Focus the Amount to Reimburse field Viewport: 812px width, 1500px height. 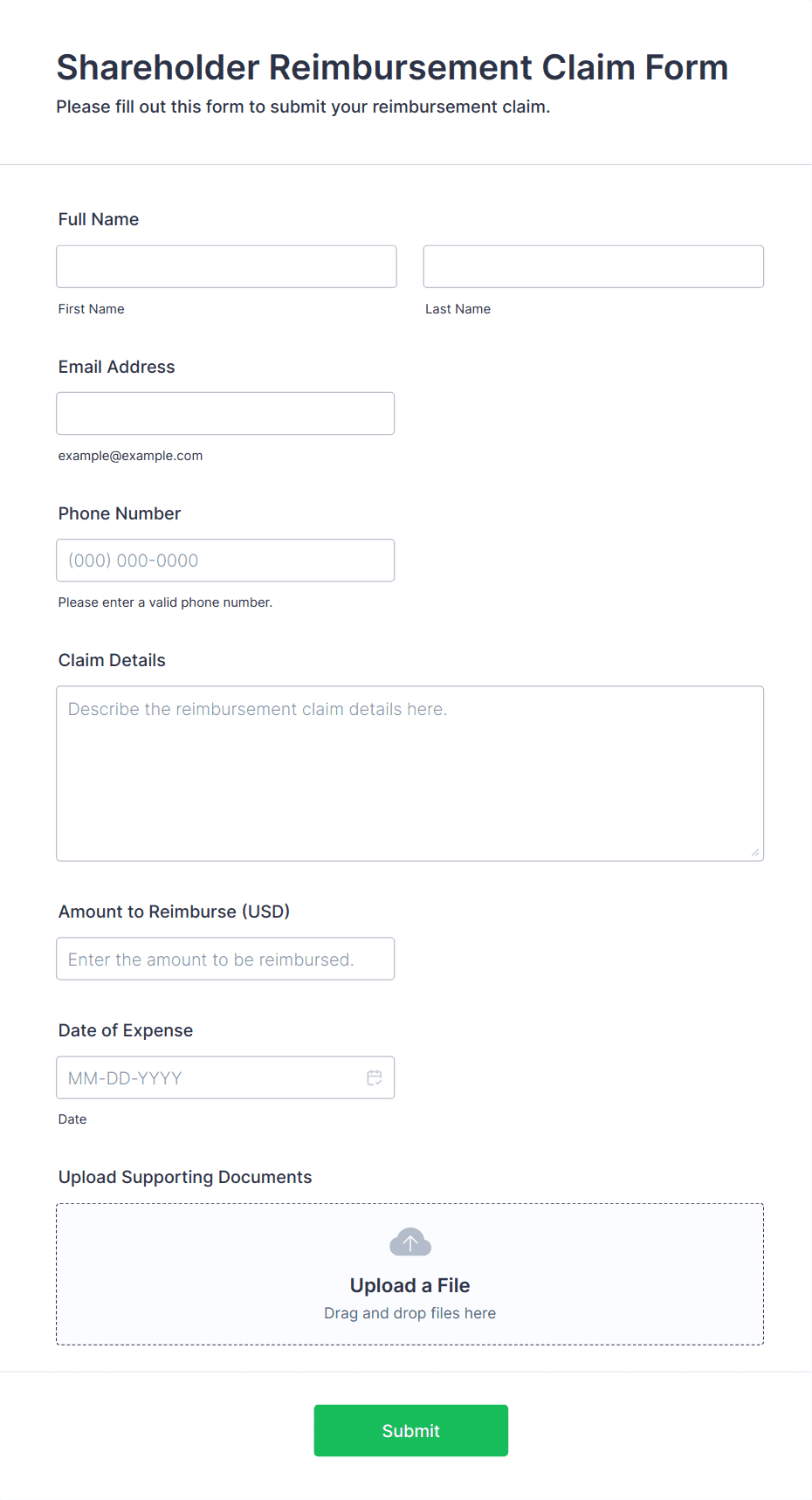point(225,959)
